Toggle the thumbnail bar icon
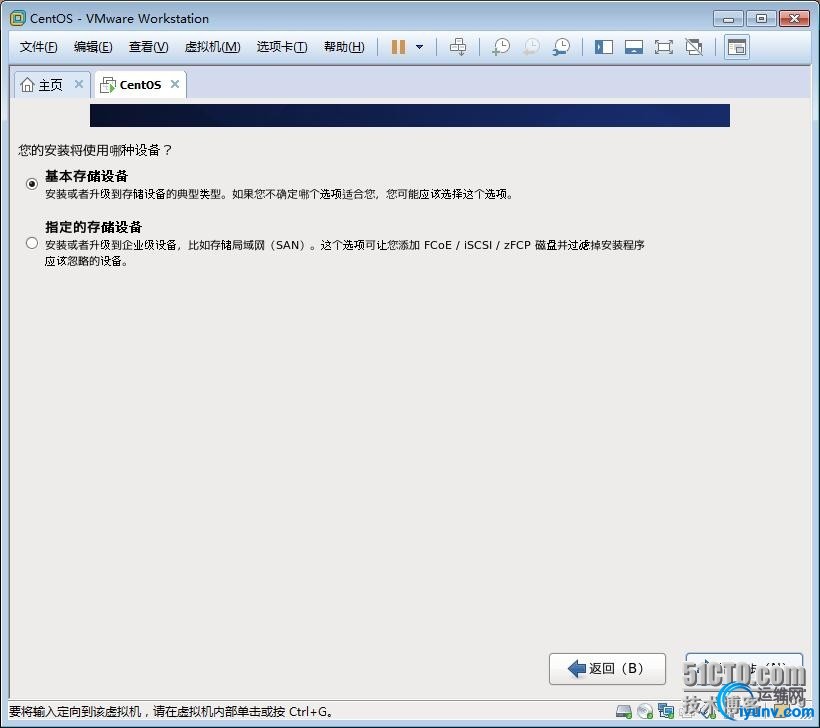Viewport: 820px width, 728px height. [633, 47]
